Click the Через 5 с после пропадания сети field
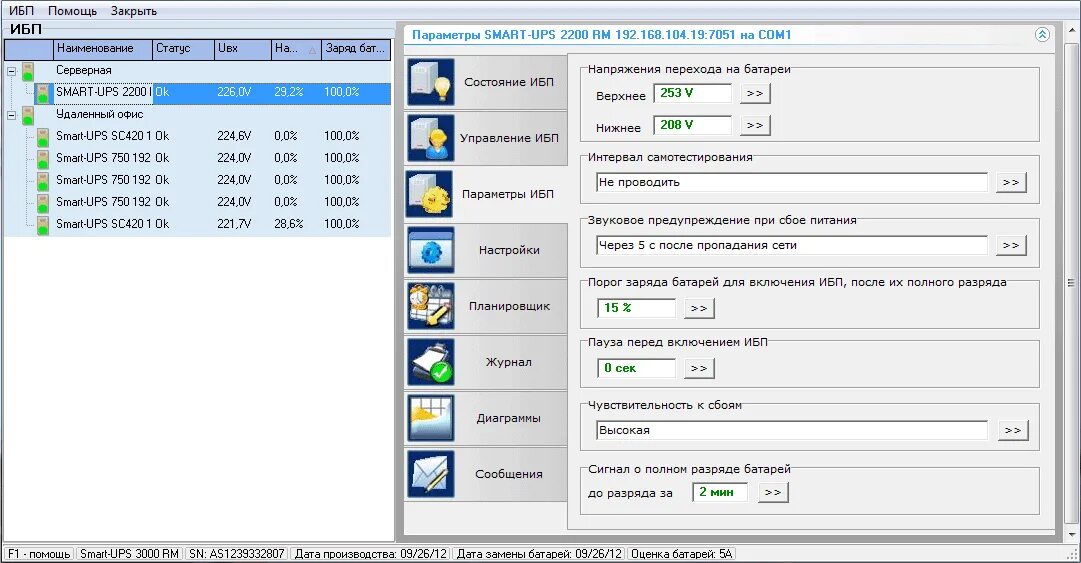Viewport: 1081px width, 563px height. point(791,245)
